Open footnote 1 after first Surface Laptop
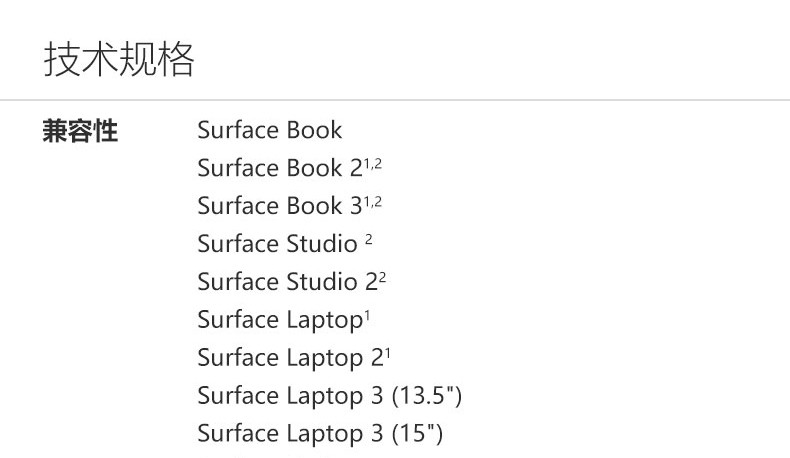The height and width of the screenshot is (458, 790). click(x=367, y=316)
